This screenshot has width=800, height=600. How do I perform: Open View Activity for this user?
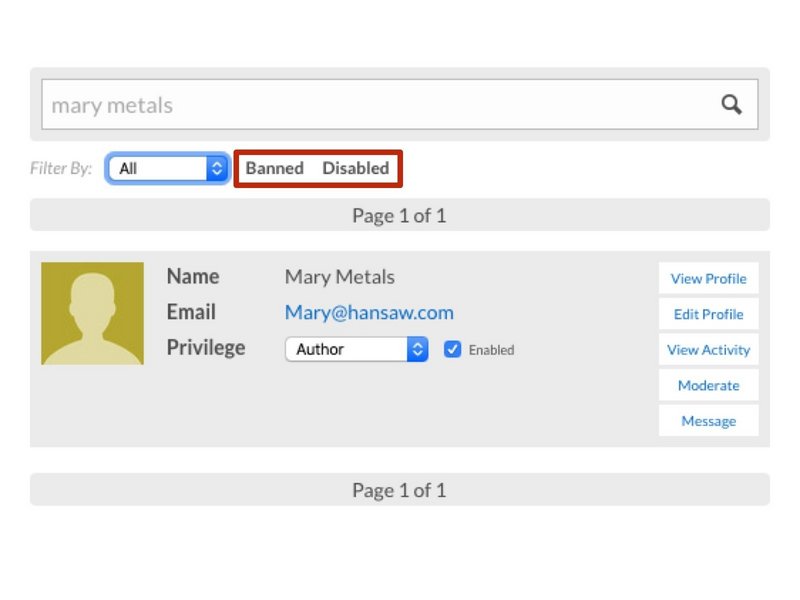tap(708, 350)
